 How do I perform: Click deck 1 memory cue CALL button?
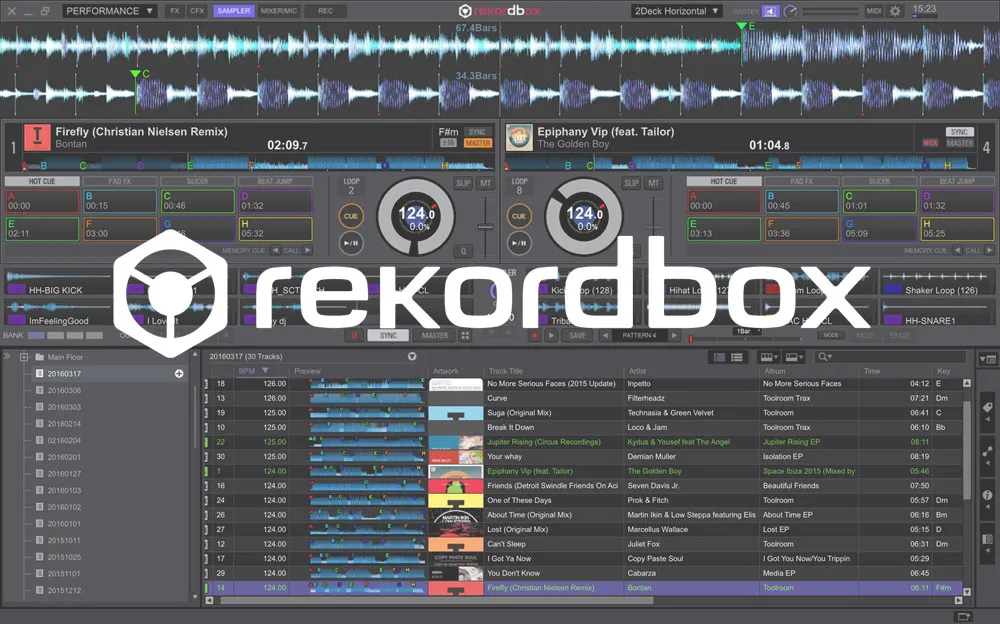tap(291, 251)
